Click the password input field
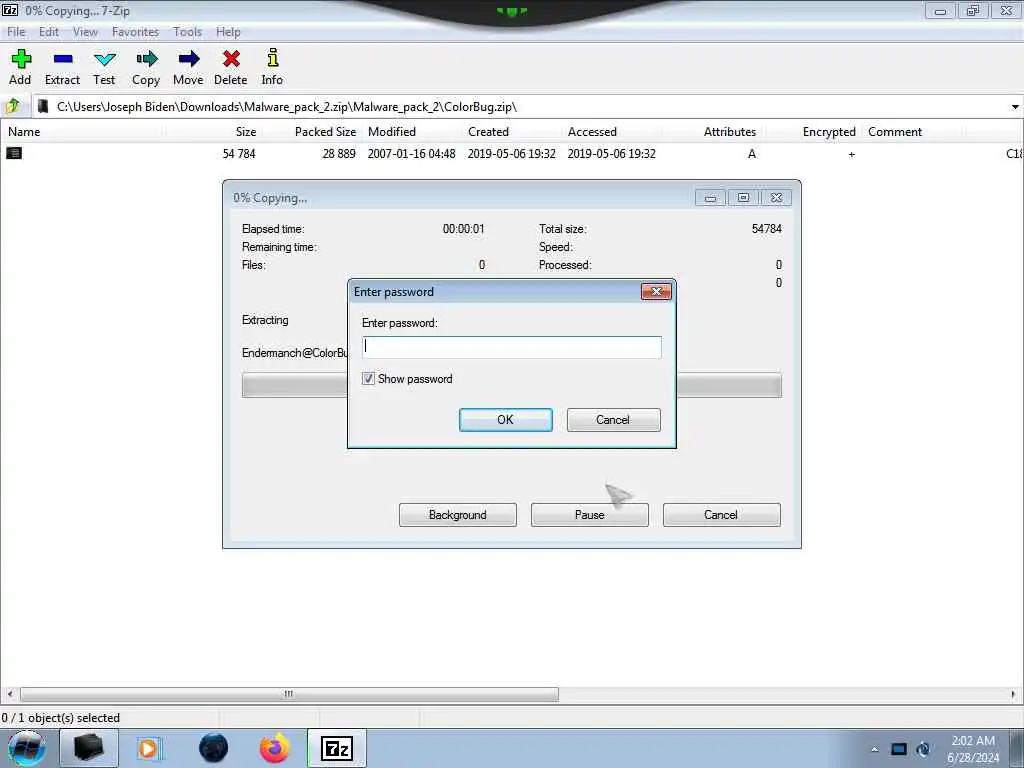Screen dimensions: 1024x768 (511, 347)
